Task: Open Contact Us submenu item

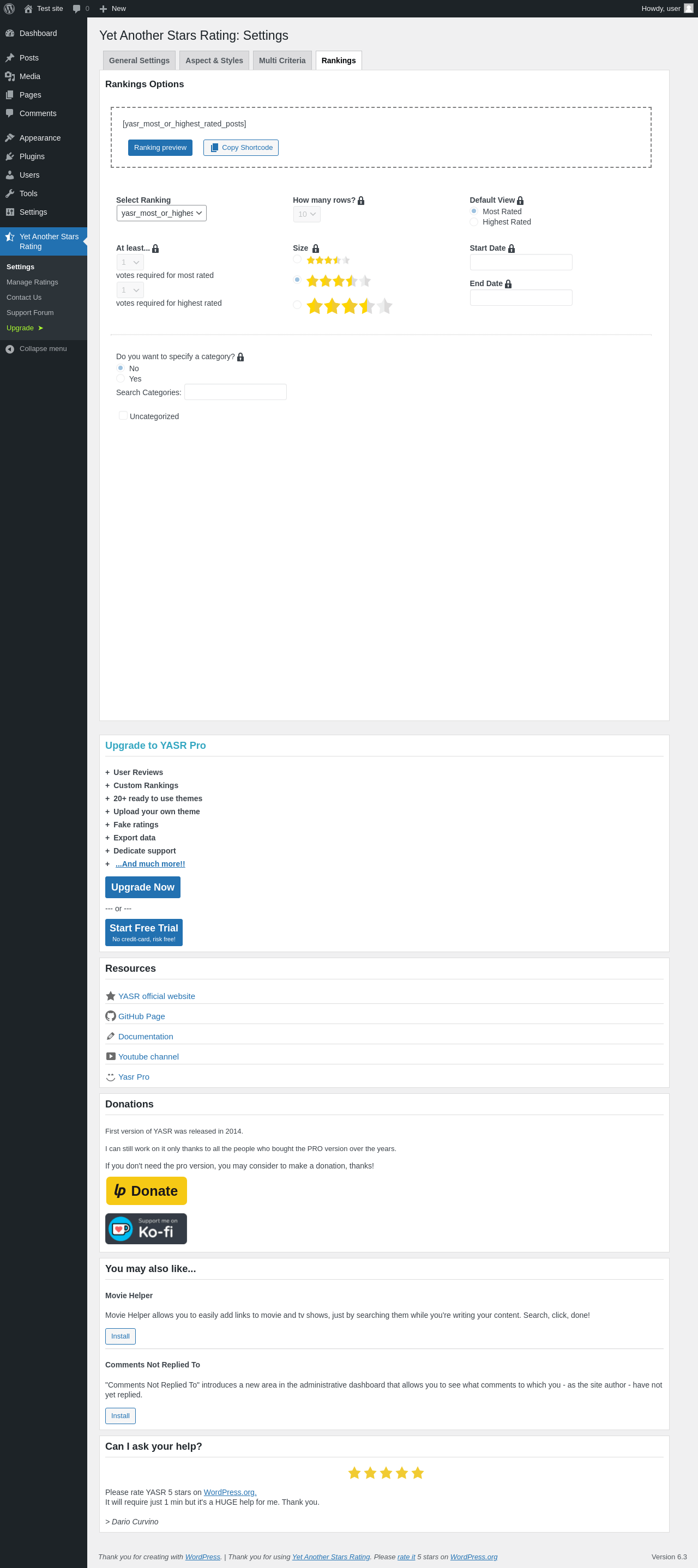Action: point(24,298)
